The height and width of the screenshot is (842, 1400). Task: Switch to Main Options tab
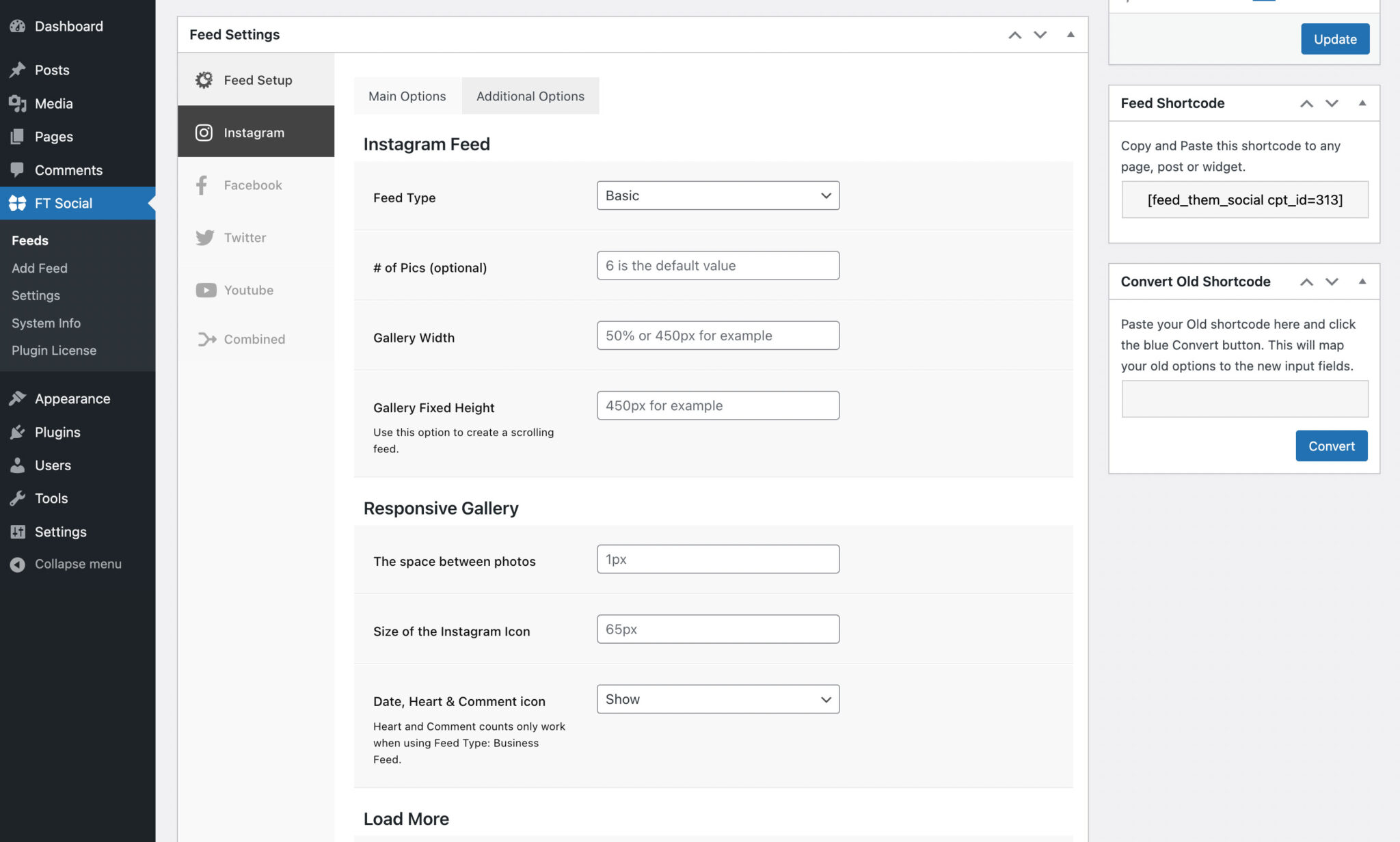407,96
